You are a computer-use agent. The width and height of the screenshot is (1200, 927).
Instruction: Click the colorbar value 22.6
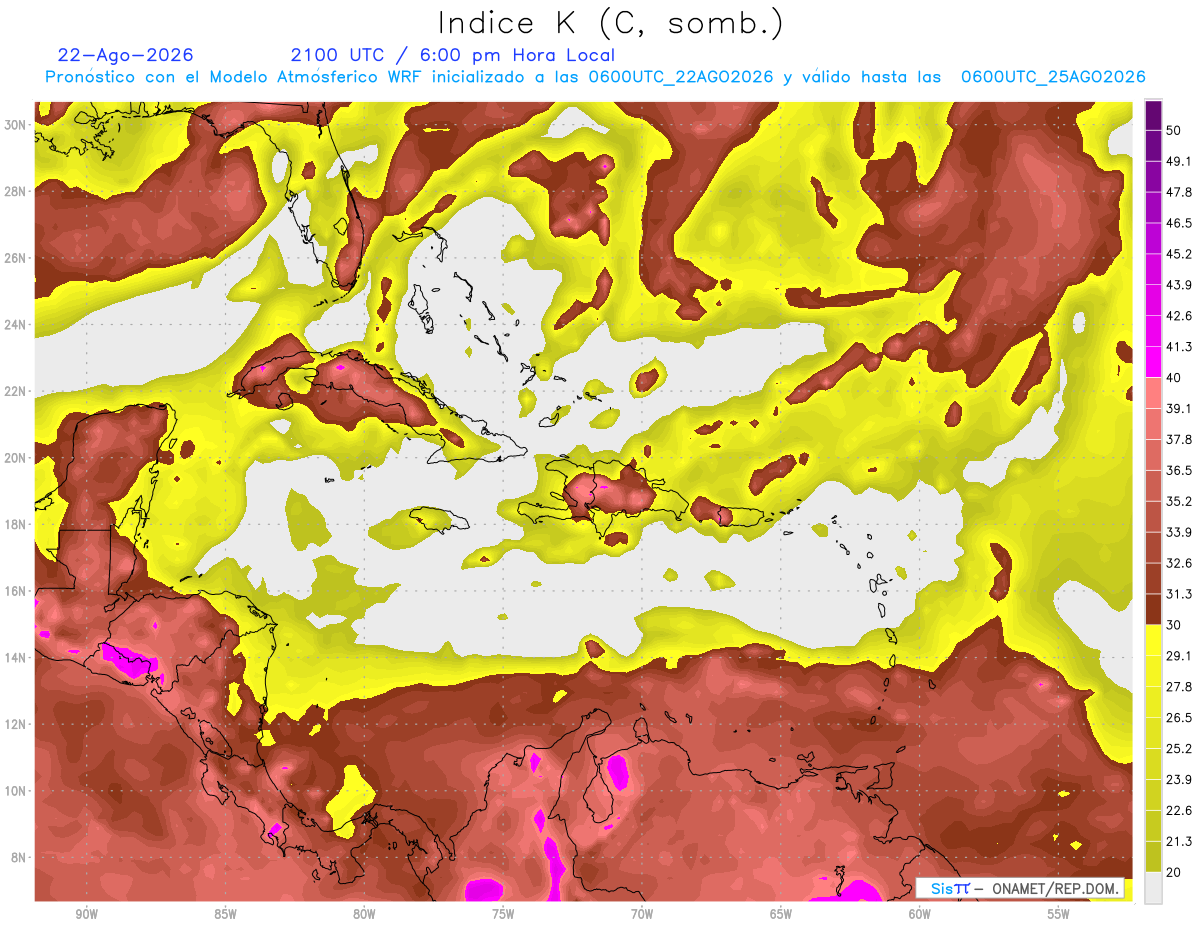[x=1179, y=810]
